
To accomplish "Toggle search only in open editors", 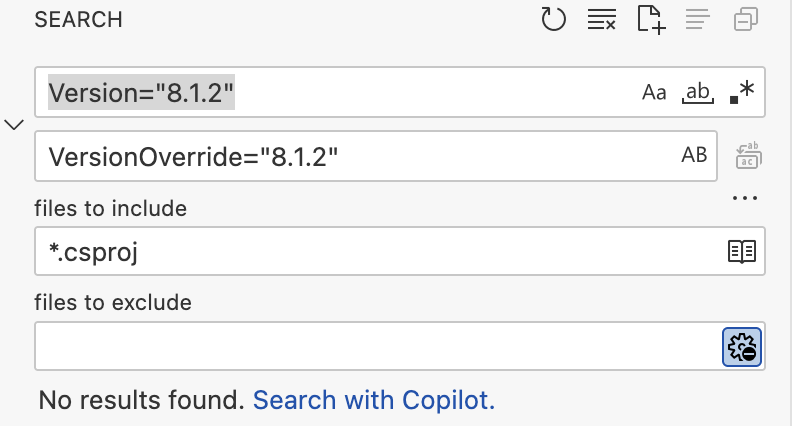I will click(x=741, y=252).
